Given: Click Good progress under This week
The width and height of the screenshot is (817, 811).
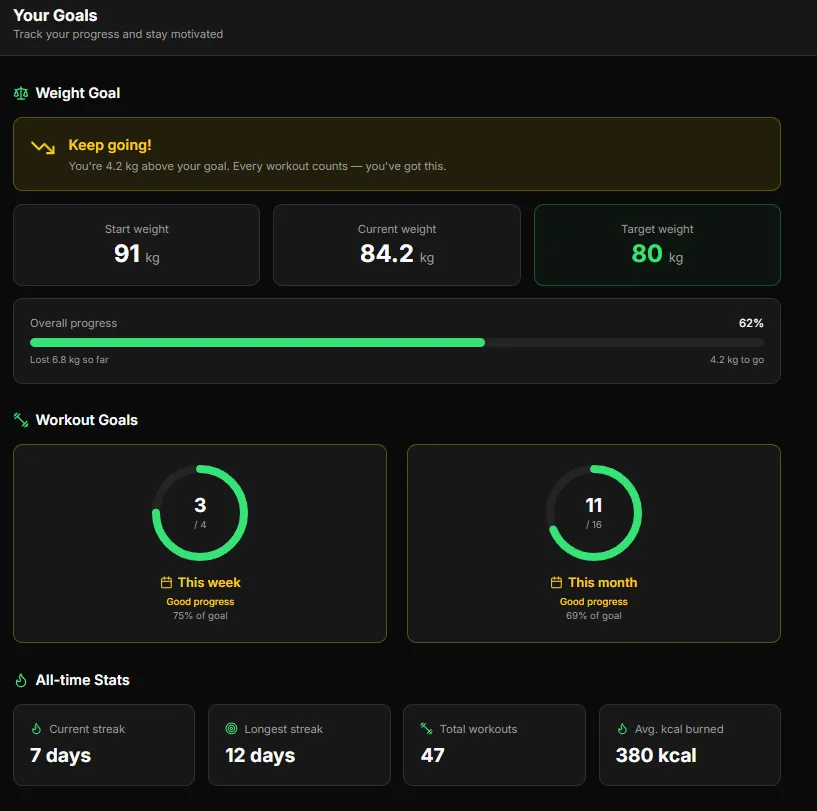Looking at the screenshot, I should pos(200,601).
